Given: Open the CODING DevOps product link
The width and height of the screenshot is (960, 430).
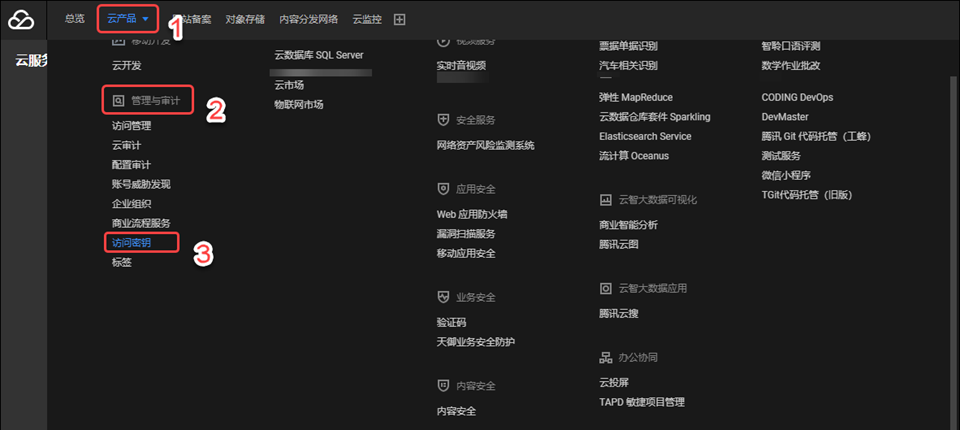Looking at the screenshot, I should pyautogui.click(x=796, y=97).
